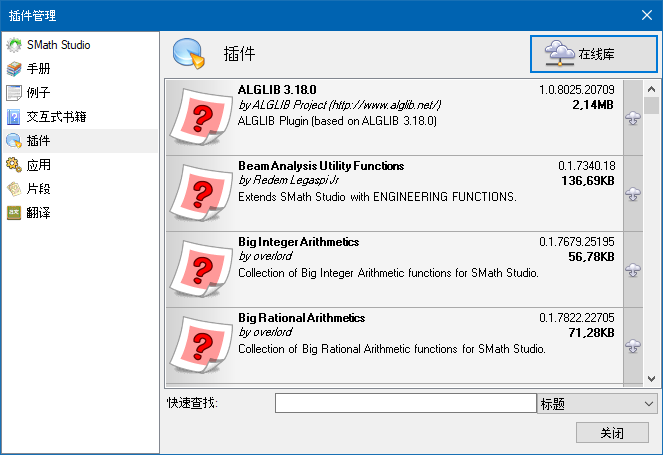Open the 标题 search filter dropdown
663x455 pixels.
coord(597,404)
